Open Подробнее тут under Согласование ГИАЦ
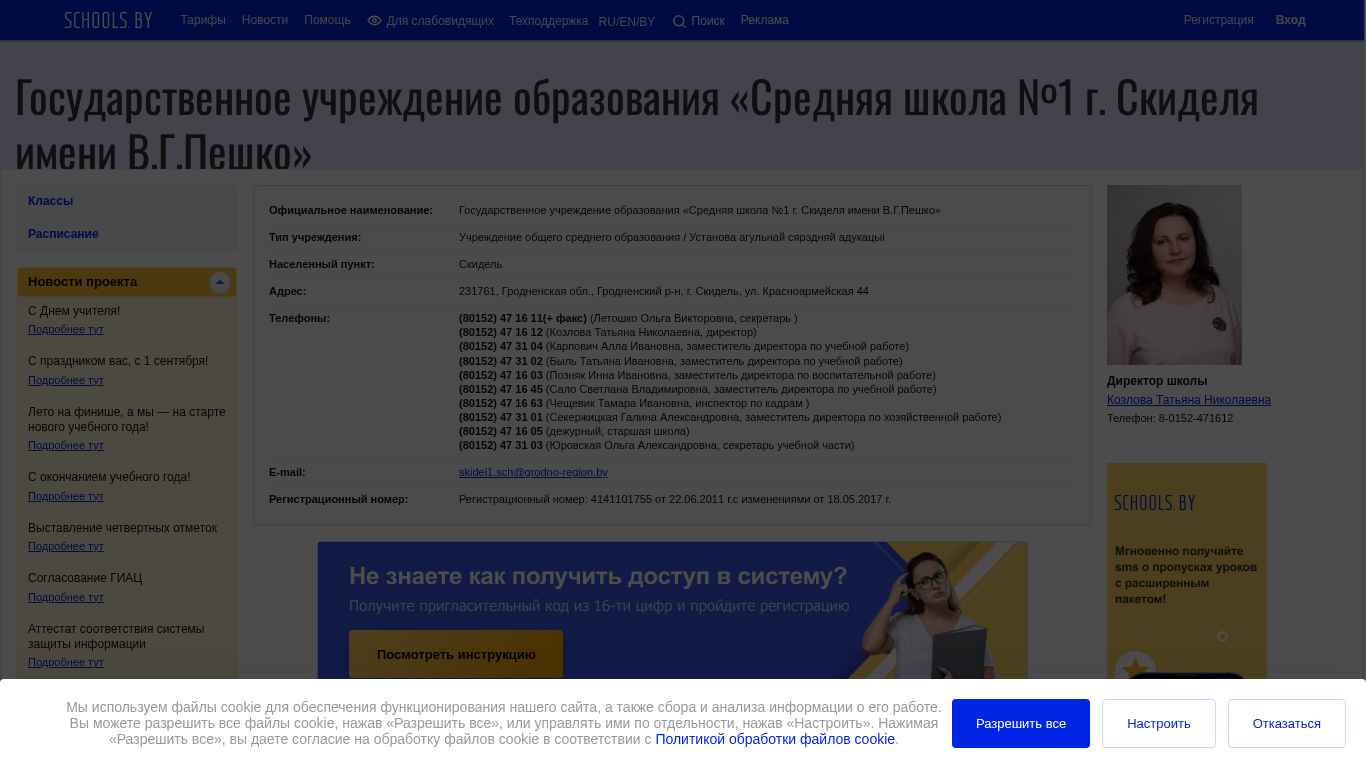The height and width of the screenshot is (768, 1366). coord(66,597)
